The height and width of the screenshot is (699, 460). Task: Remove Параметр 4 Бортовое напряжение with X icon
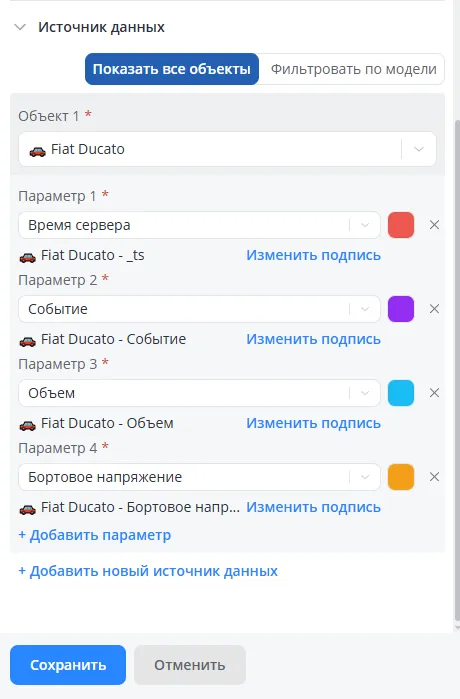pyautogui.click(x=434, y=477)
